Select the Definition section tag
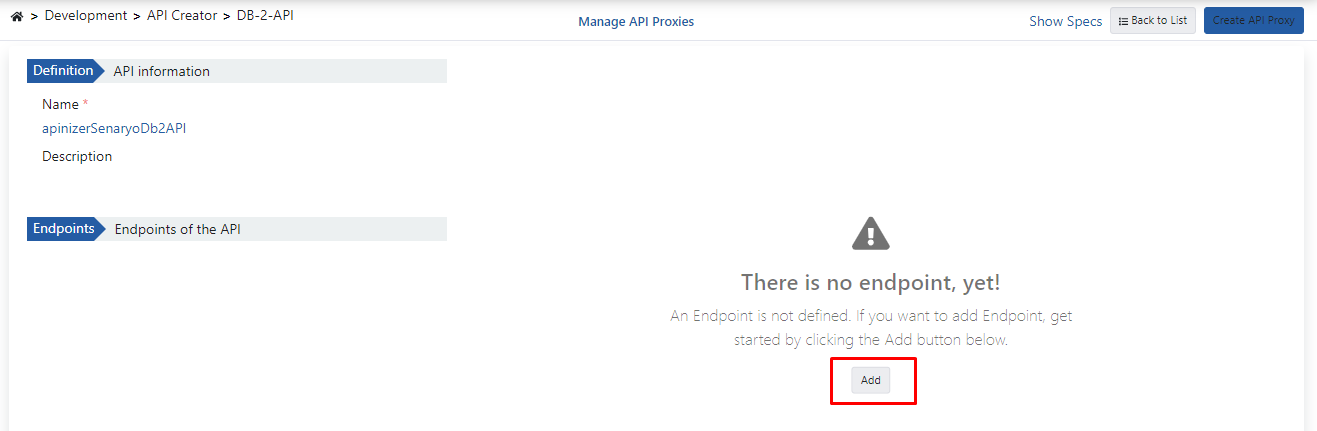This screenshot has height=431, width=1317. pos(63,71)
